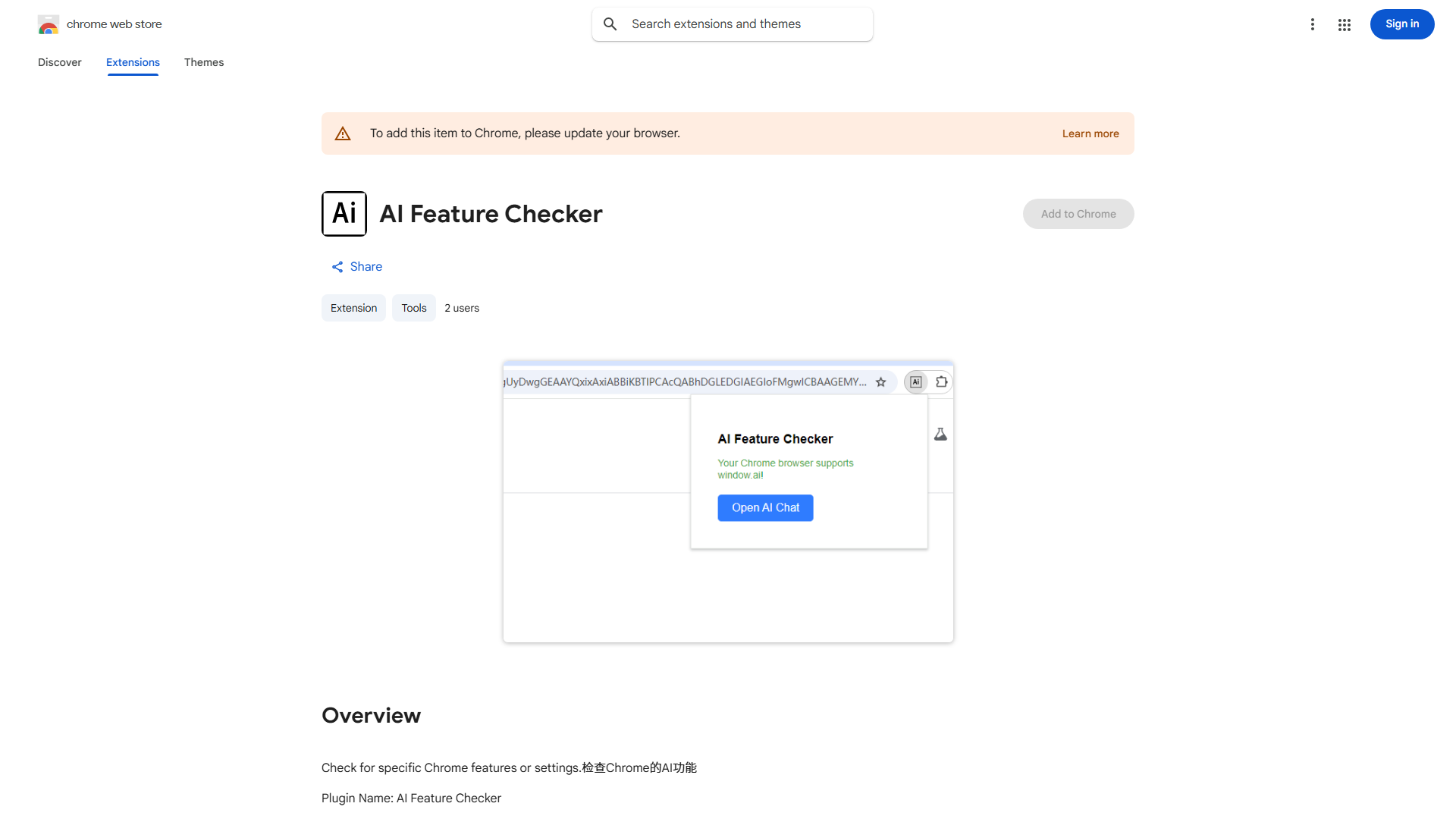Click the search magnifier icon
Screen dimensions: 1456x819
coord(610,24)
